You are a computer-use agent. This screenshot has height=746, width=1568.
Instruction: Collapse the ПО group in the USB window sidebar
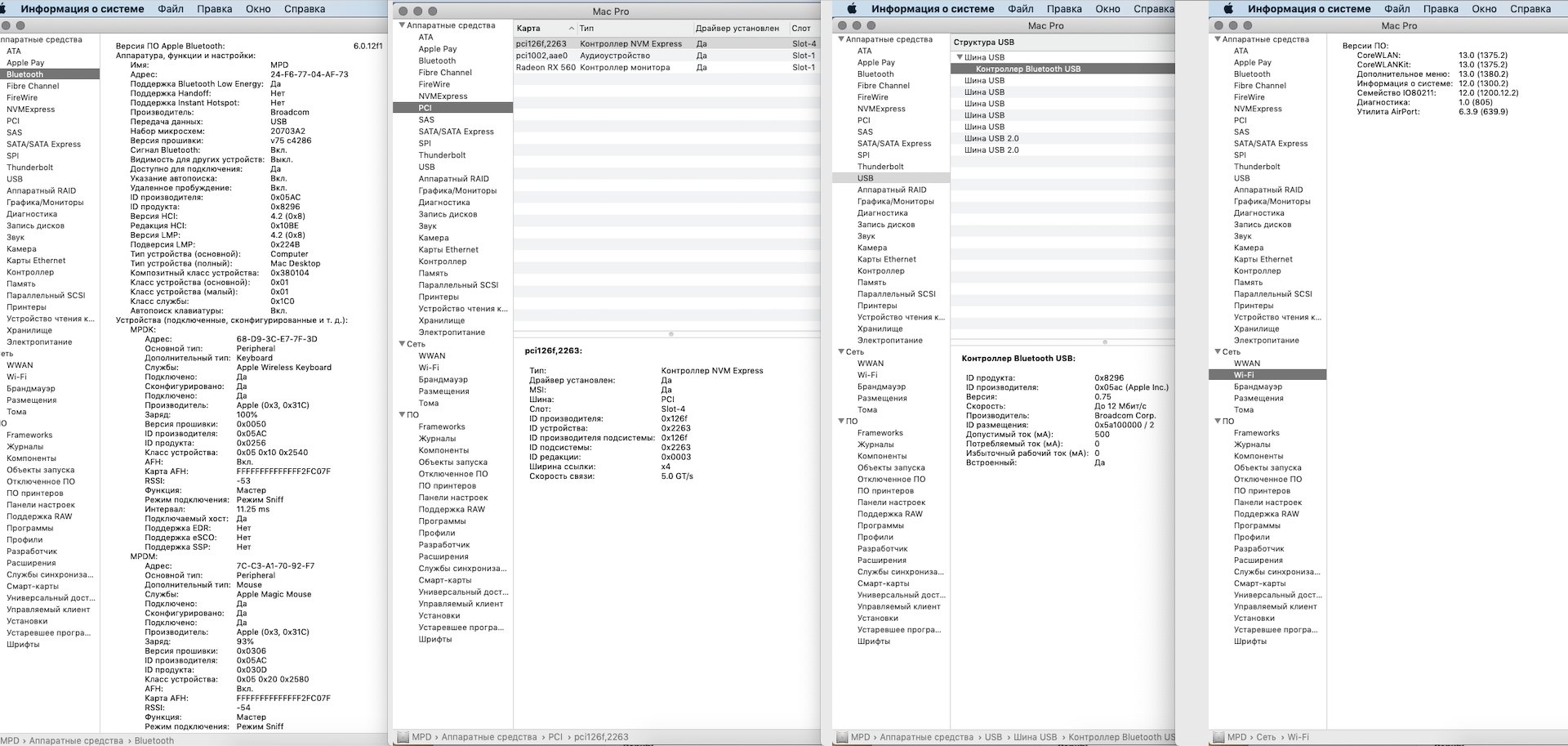[841, 422]
